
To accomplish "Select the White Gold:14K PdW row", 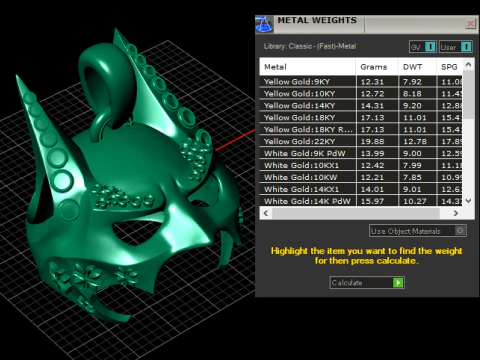I will pyautogui.click(x=361, y=201).
